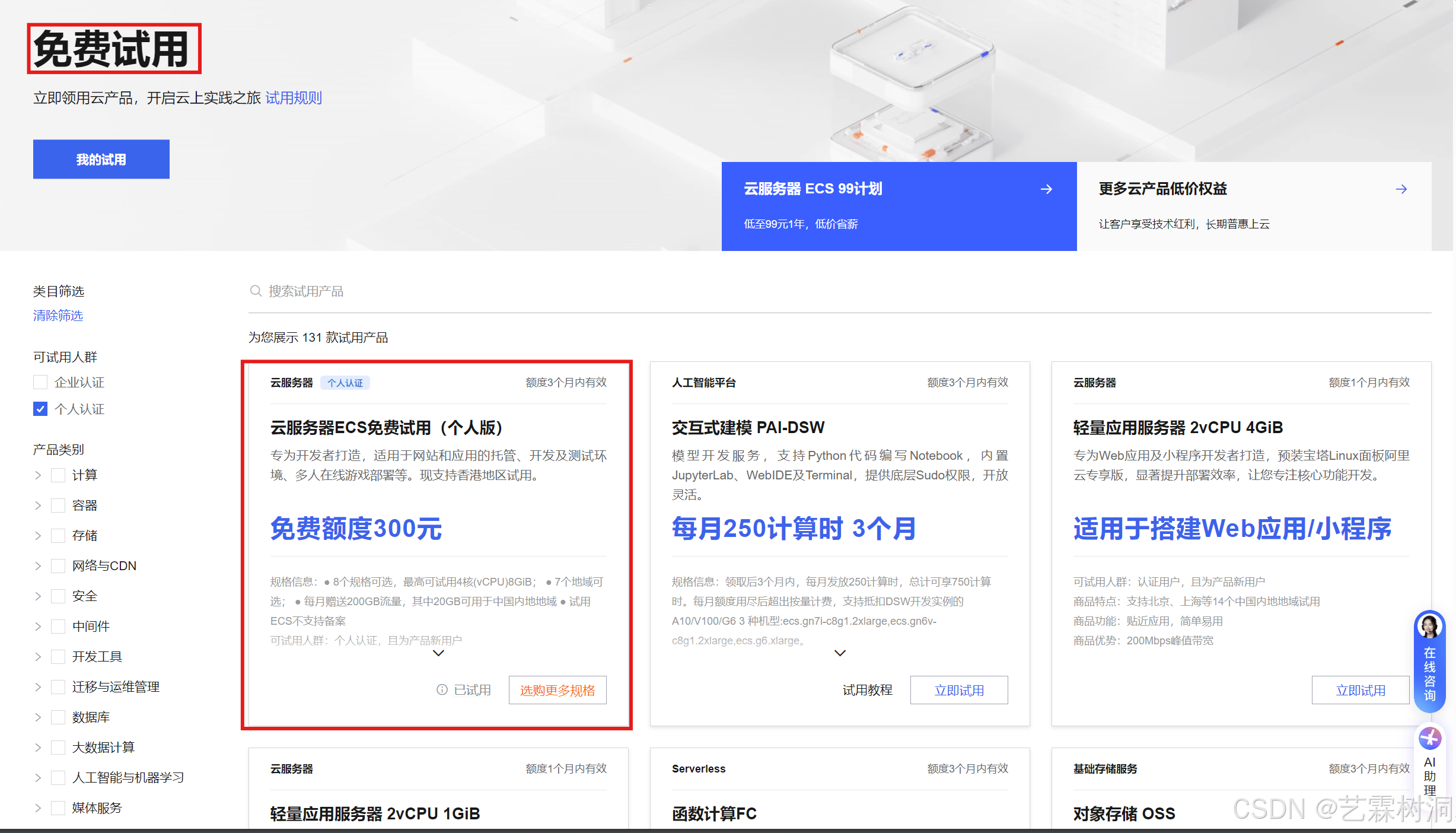Viewport: 1456px width, 833px height.
Task: Expand the 网络与CDN category chevron
Action: [x=38, y=565]
